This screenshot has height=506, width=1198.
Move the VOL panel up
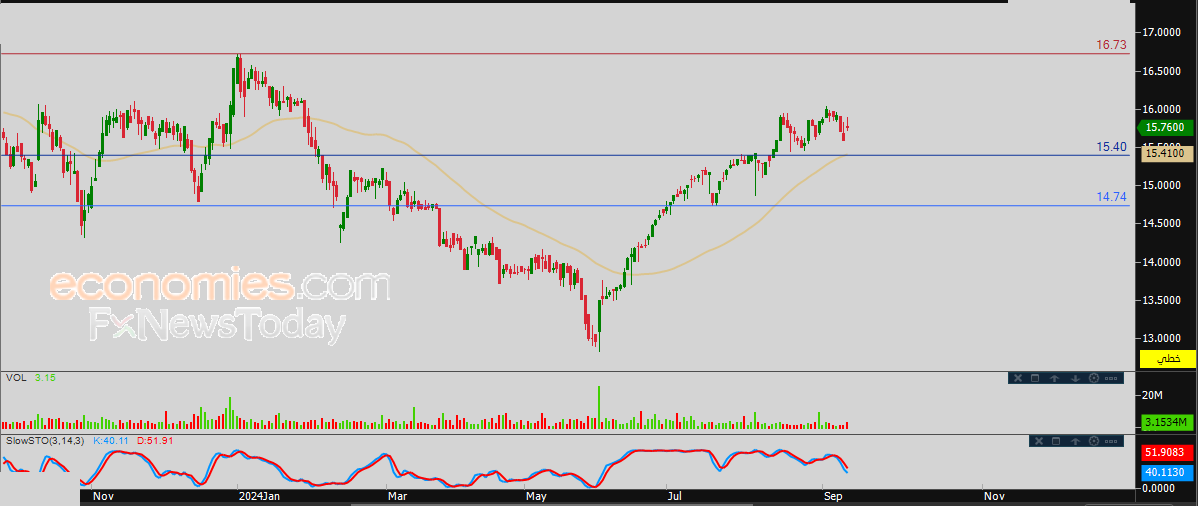pos(1054,378)
